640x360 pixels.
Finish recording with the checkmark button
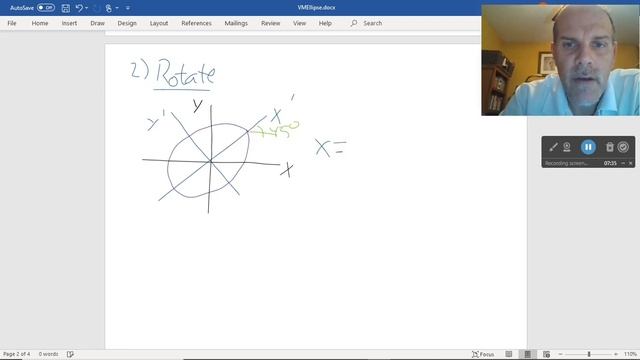[623, 147]
